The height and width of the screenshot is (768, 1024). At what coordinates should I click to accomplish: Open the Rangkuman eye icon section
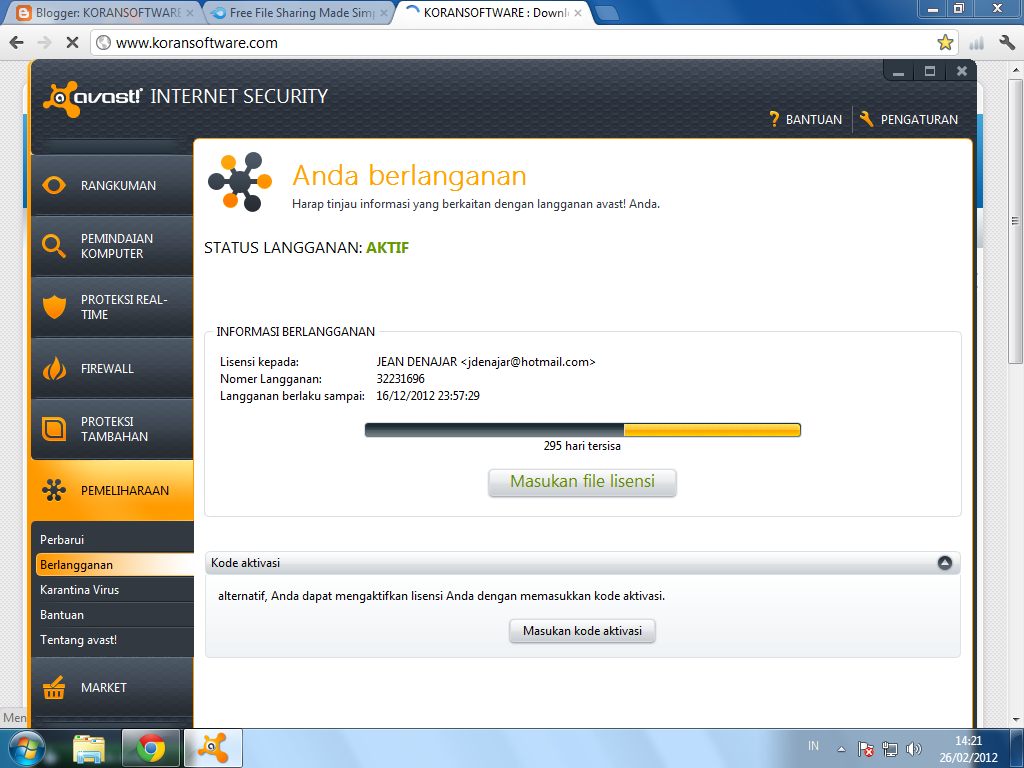[x=54, y=185]
